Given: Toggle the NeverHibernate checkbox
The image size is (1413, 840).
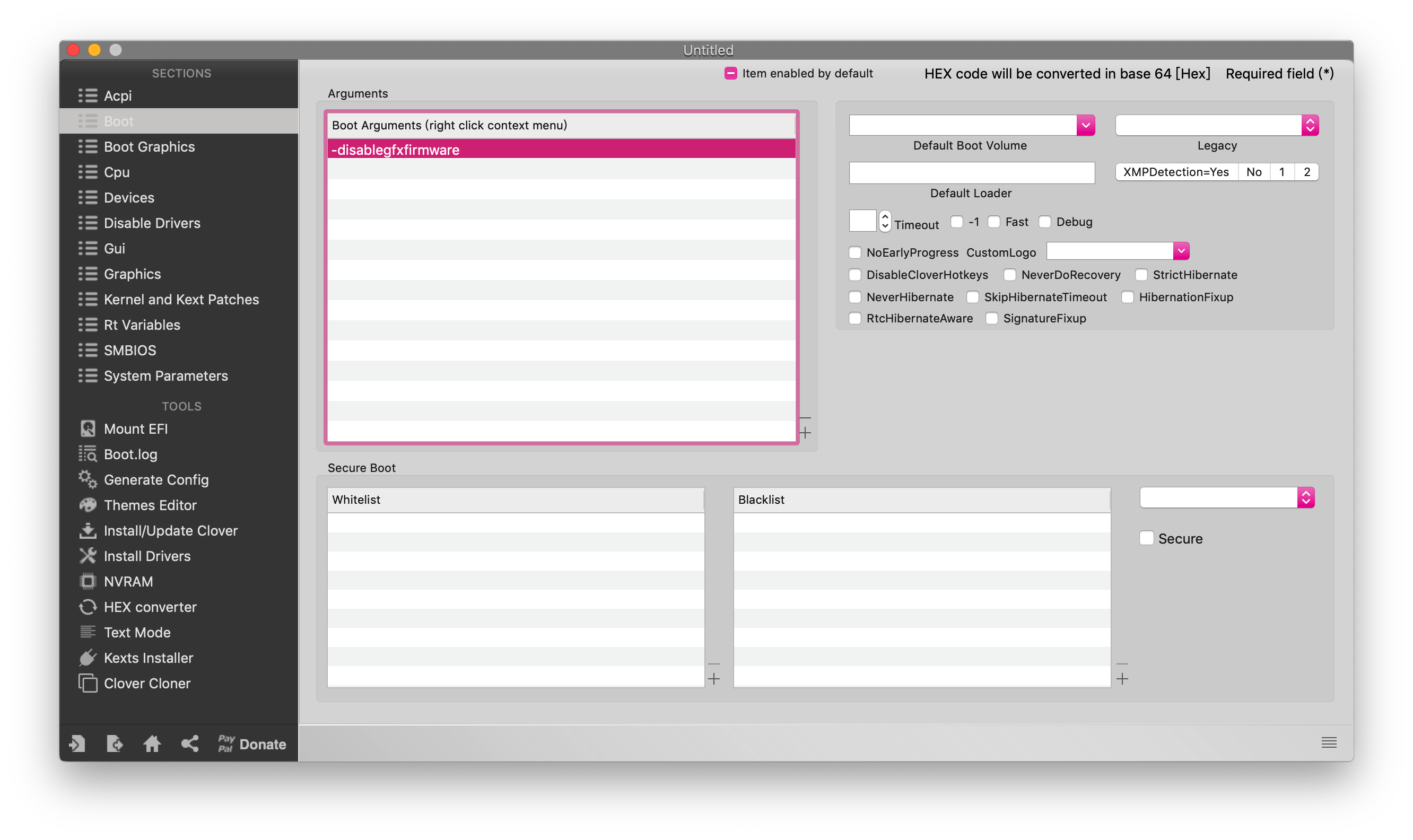Looking at the screenshot, I should click(855, 296).
